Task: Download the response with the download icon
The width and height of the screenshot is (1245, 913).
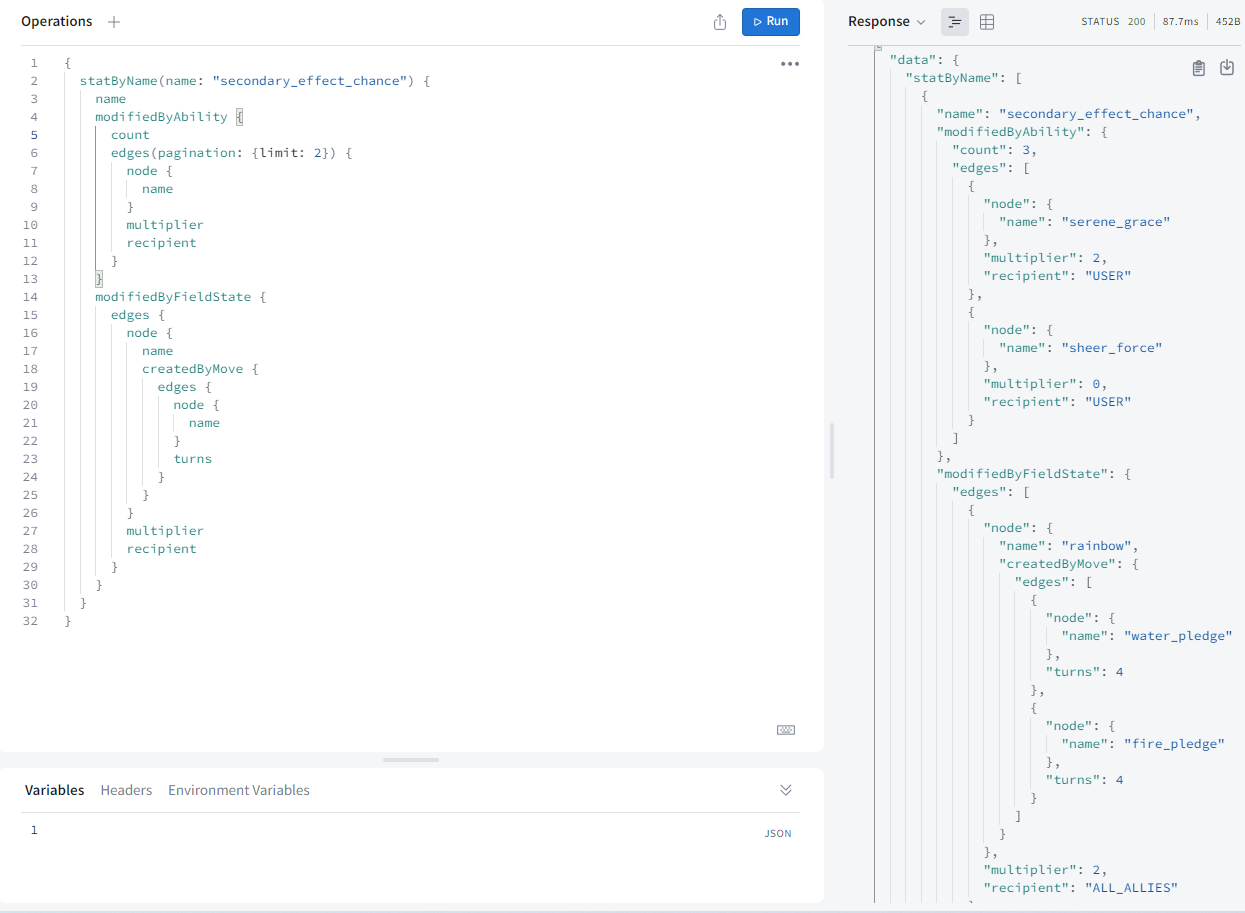Action: tap(1227, 68)
